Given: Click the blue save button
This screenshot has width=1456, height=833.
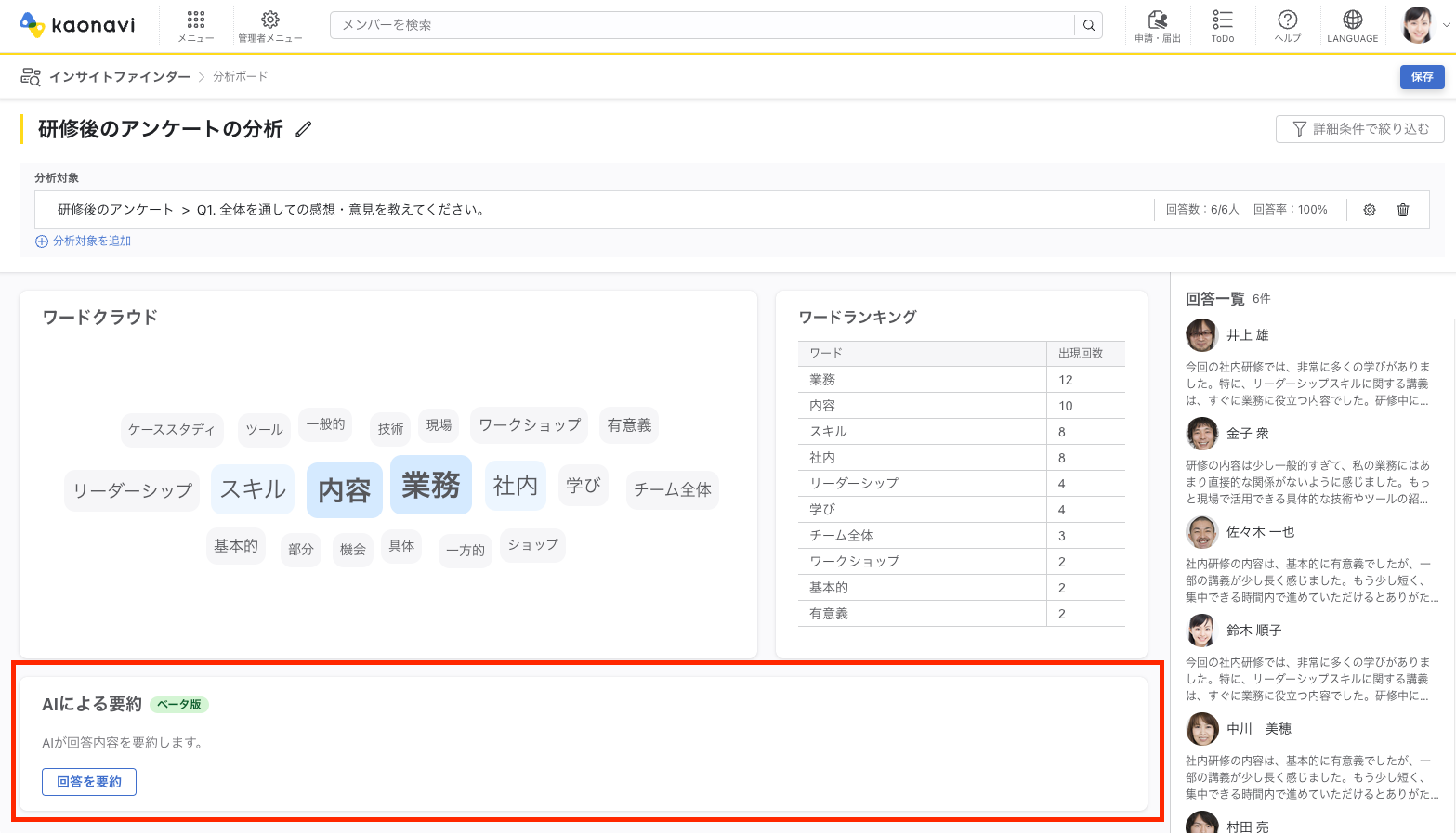Looking at the screenshot, I should point(1422,76).
